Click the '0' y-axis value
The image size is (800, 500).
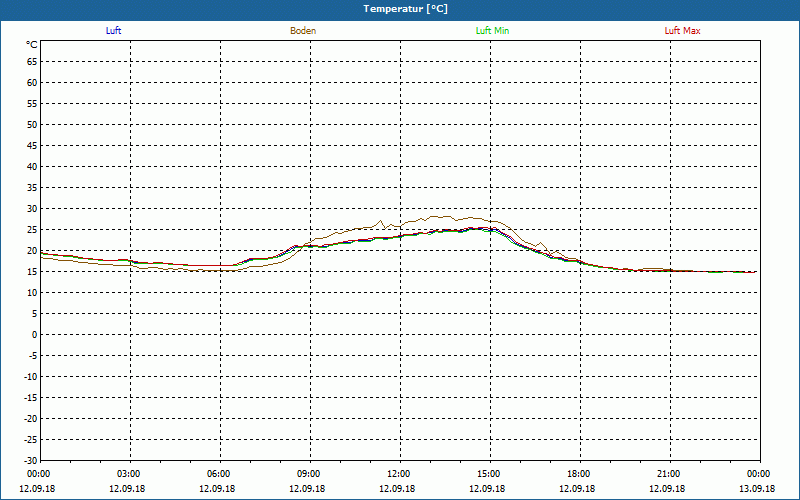(x=35, y=335)
